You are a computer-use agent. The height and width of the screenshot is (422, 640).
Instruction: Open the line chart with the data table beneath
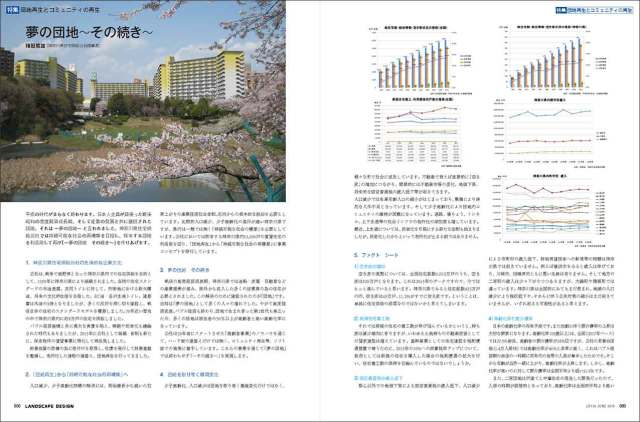416,132
